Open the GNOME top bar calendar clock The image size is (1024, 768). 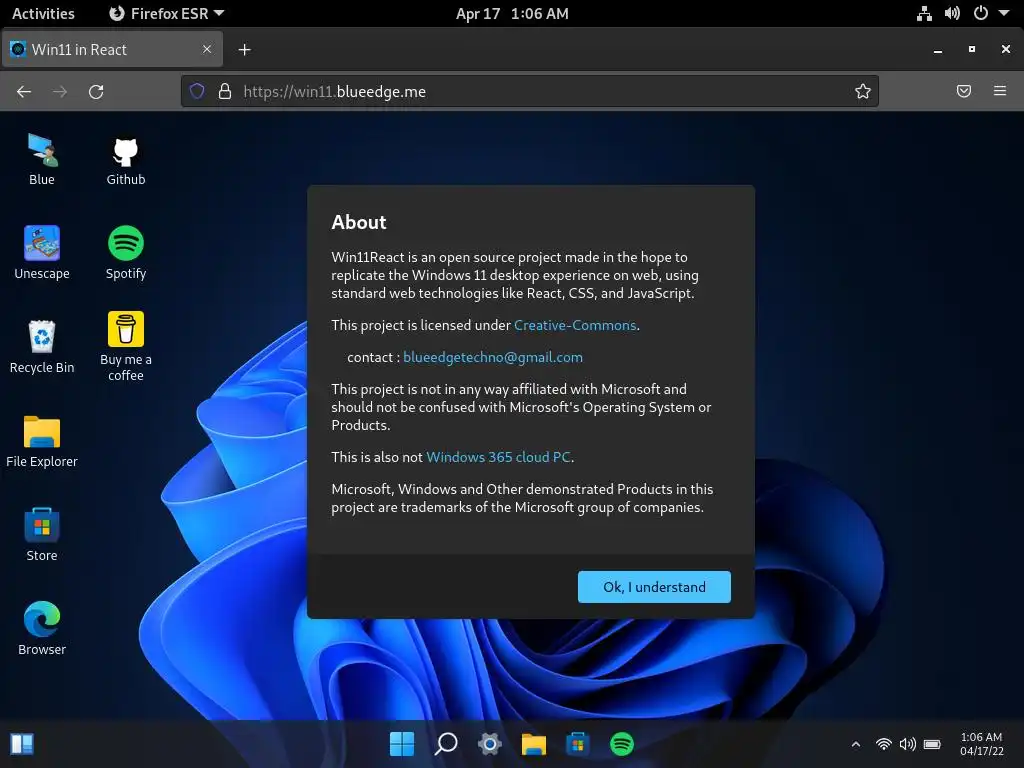coord(512,14)
